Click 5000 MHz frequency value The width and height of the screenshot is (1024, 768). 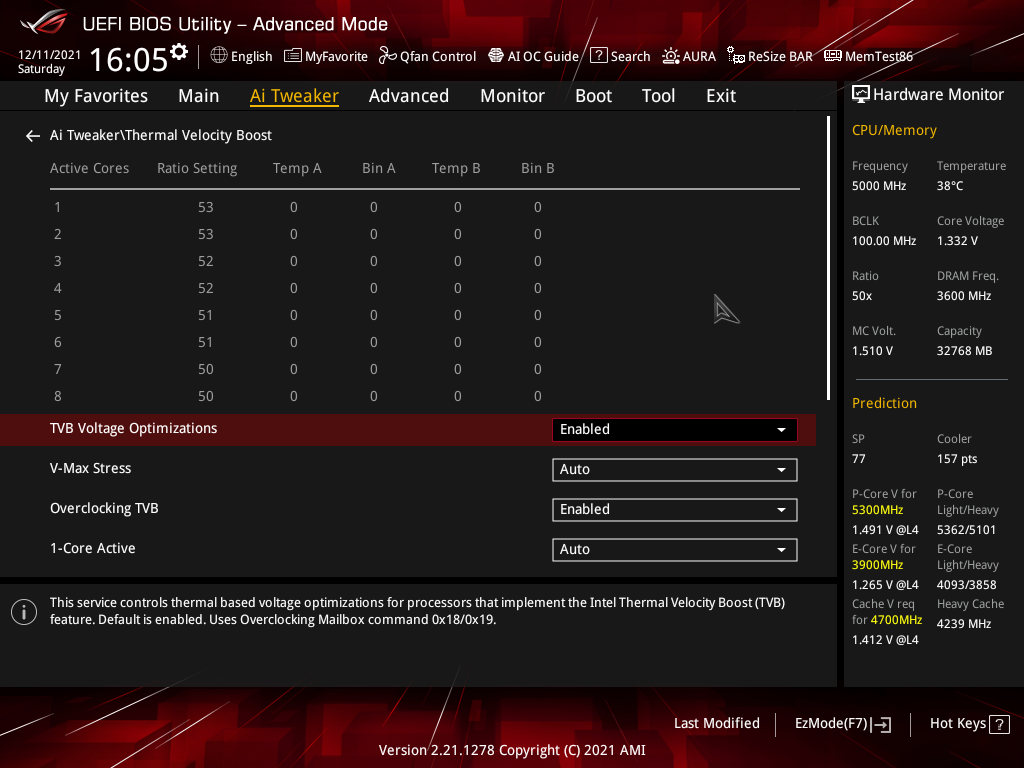[x=878, y=186]
